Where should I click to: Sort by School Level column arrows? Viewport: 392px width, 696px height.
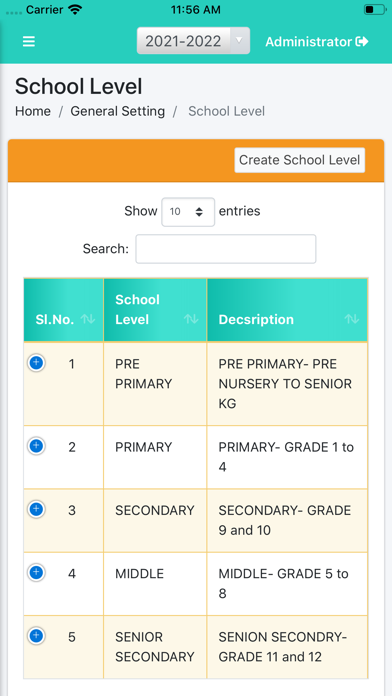coord(191,319)
